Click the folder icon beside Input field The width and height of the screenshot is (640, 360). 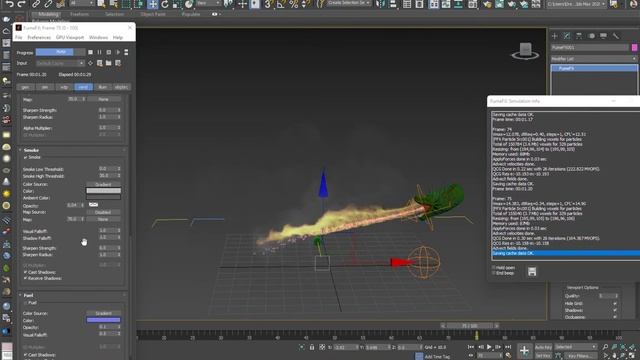(x=109, y=63)
